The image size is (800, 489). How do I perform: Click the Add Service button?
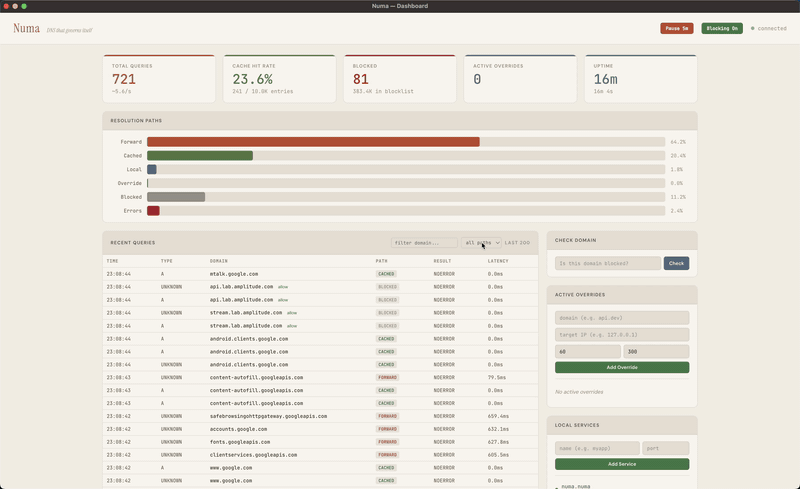(622, 464)
